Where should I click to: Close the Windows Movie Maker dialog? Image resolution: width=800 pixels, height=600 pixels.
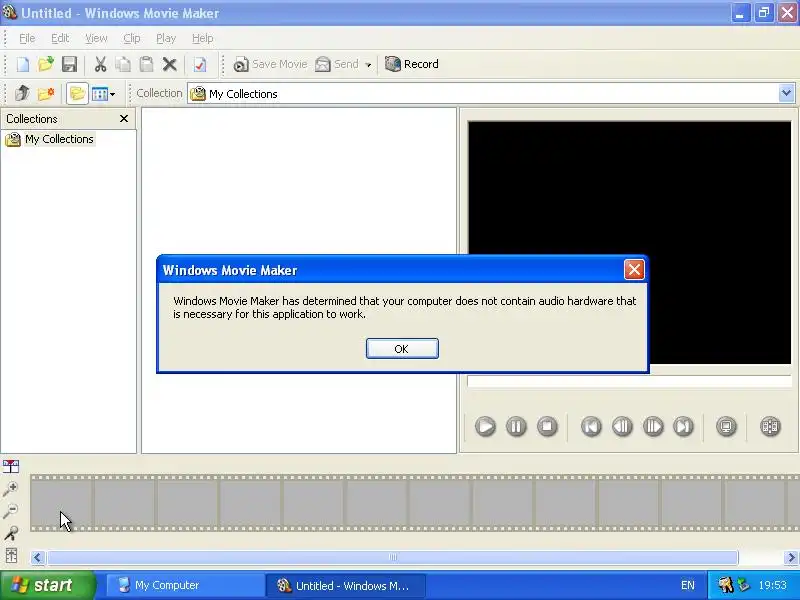pos(634,269)
